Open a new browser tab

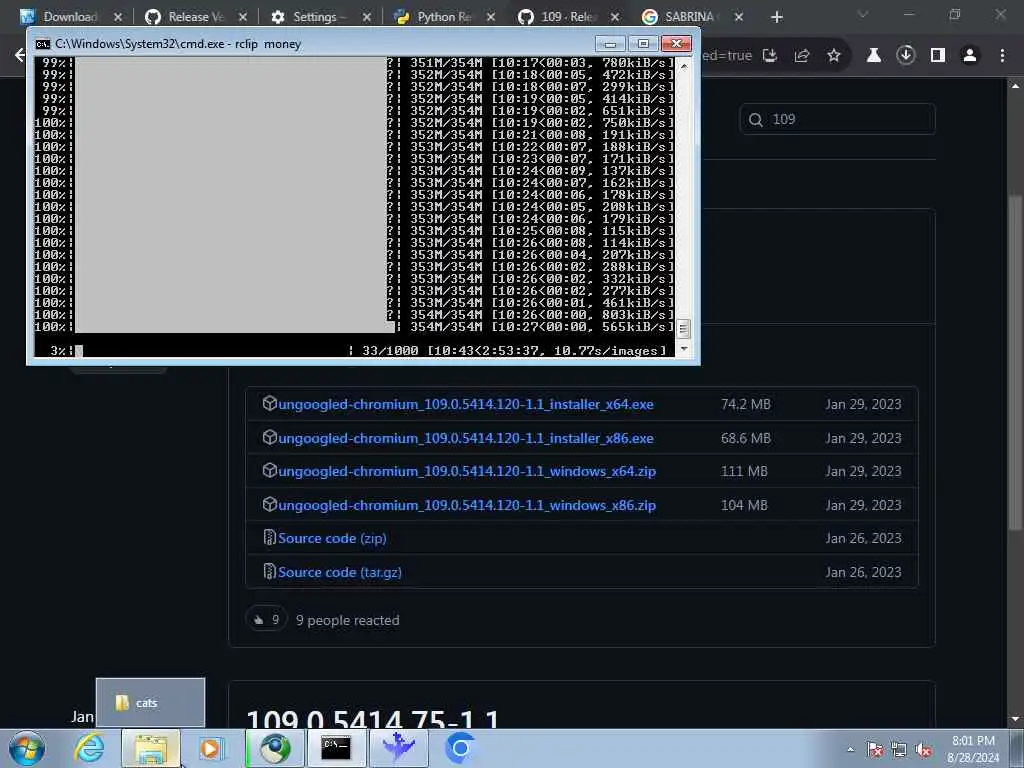776,17
